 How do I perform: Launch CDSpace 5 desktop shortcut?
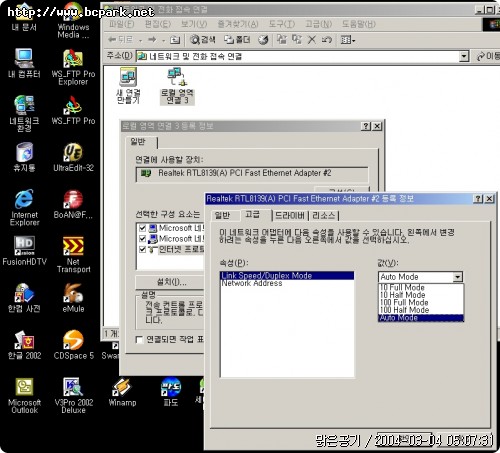73,345
